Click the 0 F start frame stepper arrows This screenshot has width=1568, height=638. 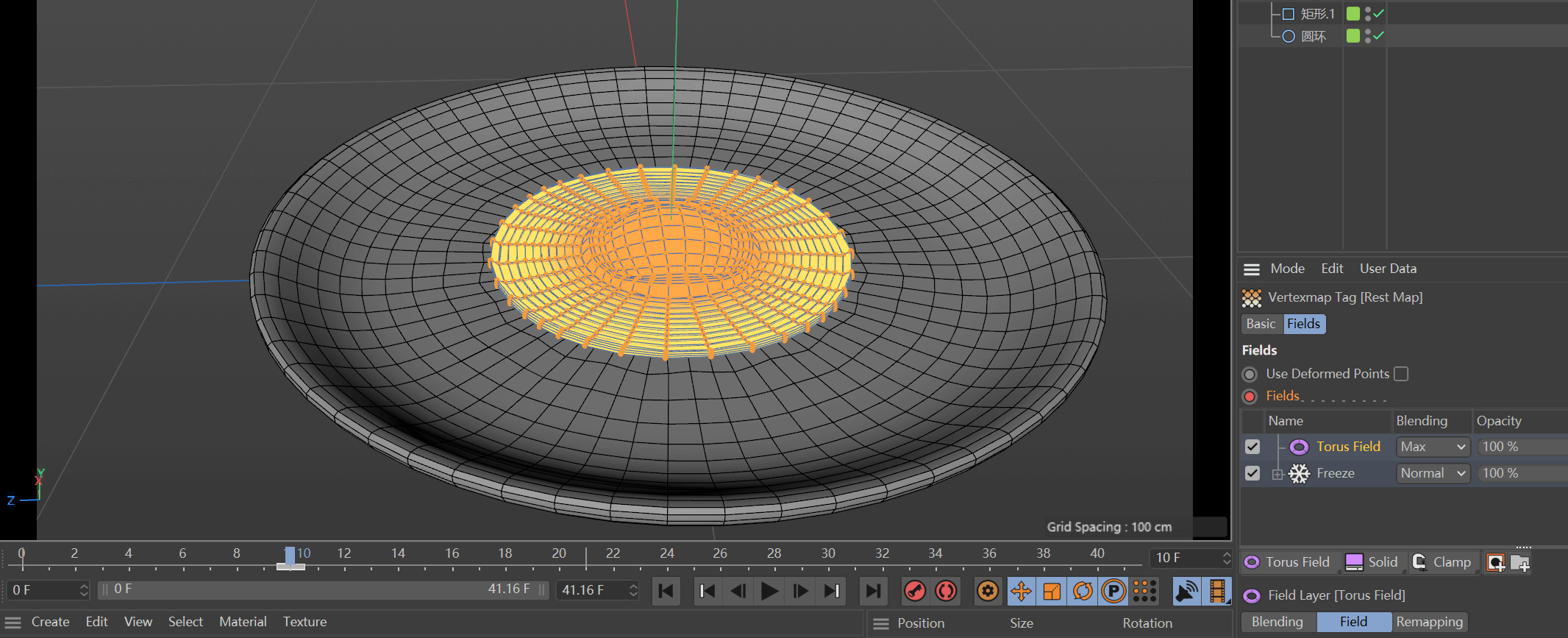point(84,590)
